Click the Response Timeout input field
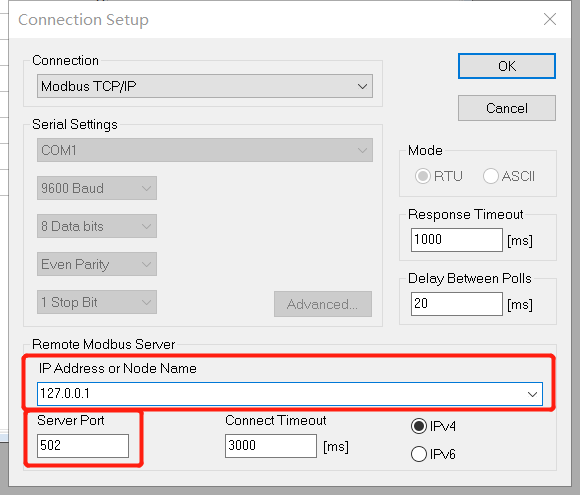580x495 pixels. click(x=456, y=240)
